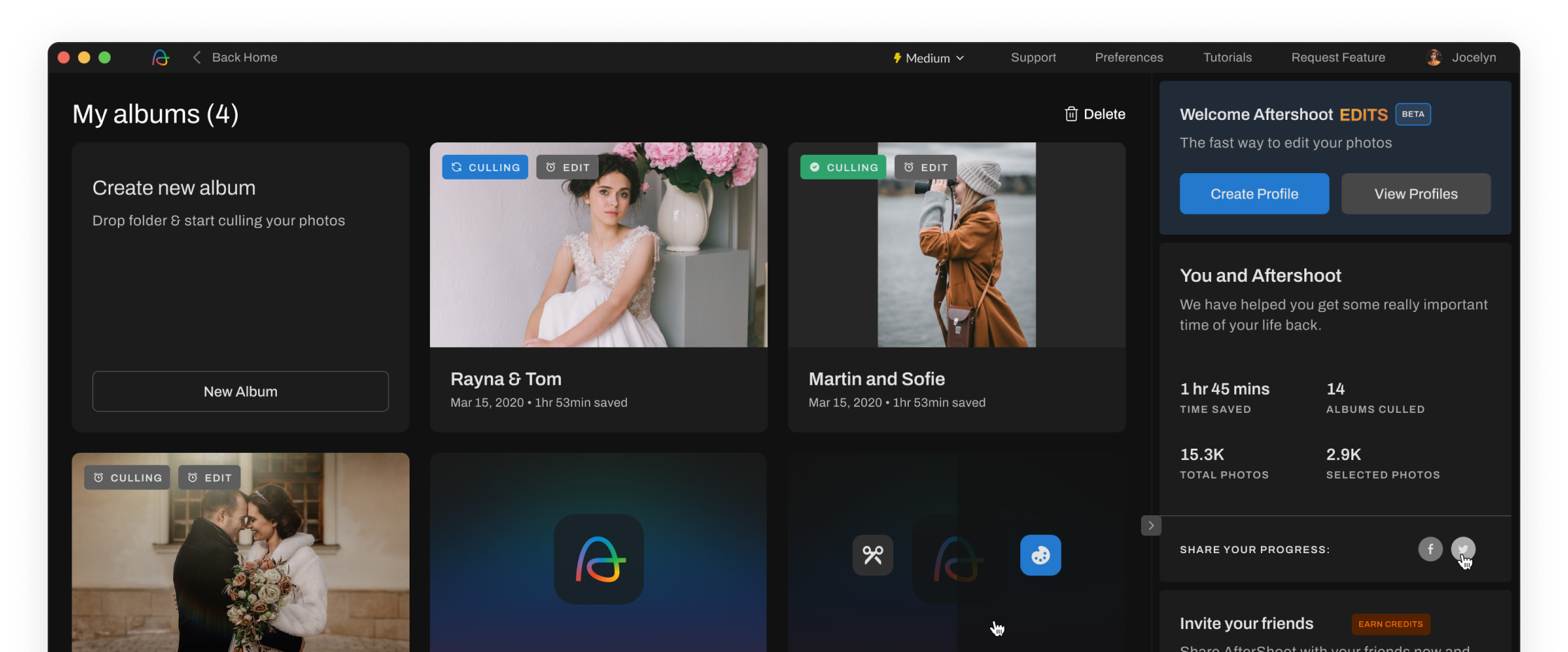Click the New Album button
Image resolution: width=1568 pixels, height=652 pixels.
241,391
